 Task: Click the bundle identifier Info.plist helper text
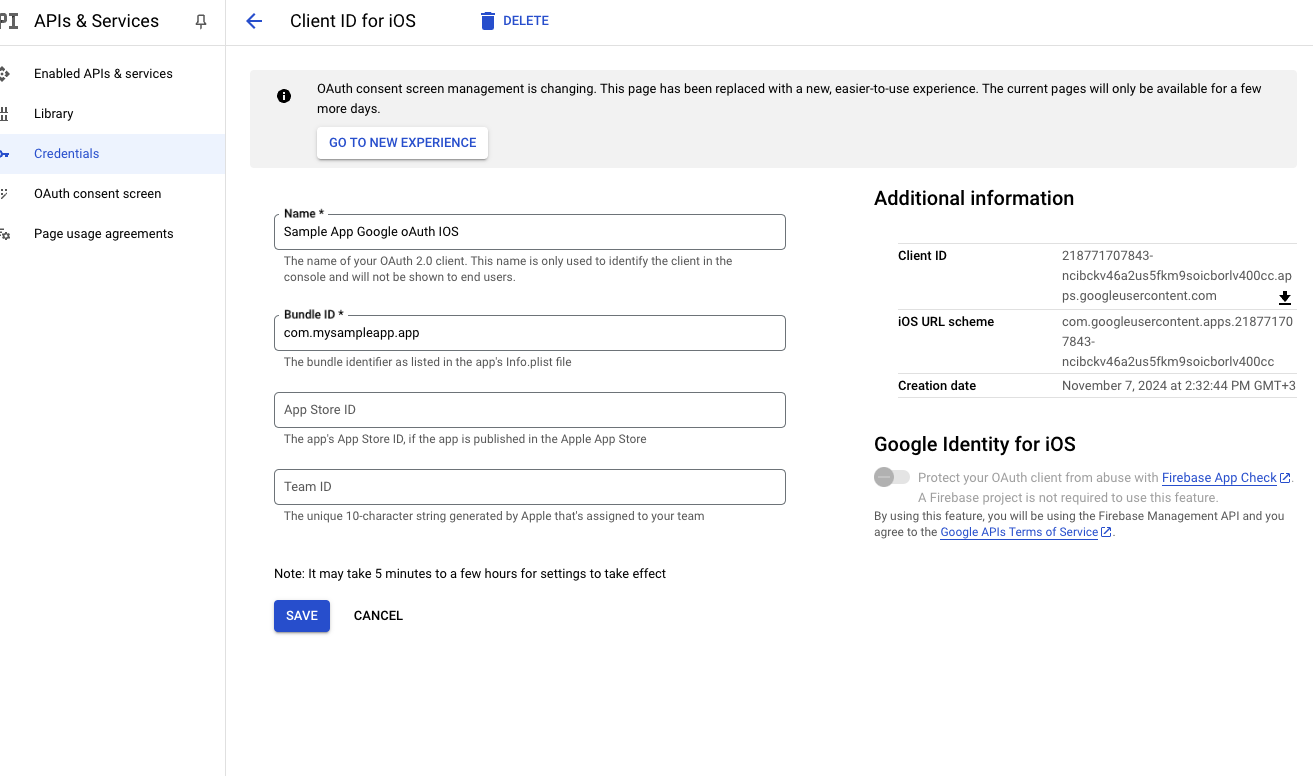(428, 362)
